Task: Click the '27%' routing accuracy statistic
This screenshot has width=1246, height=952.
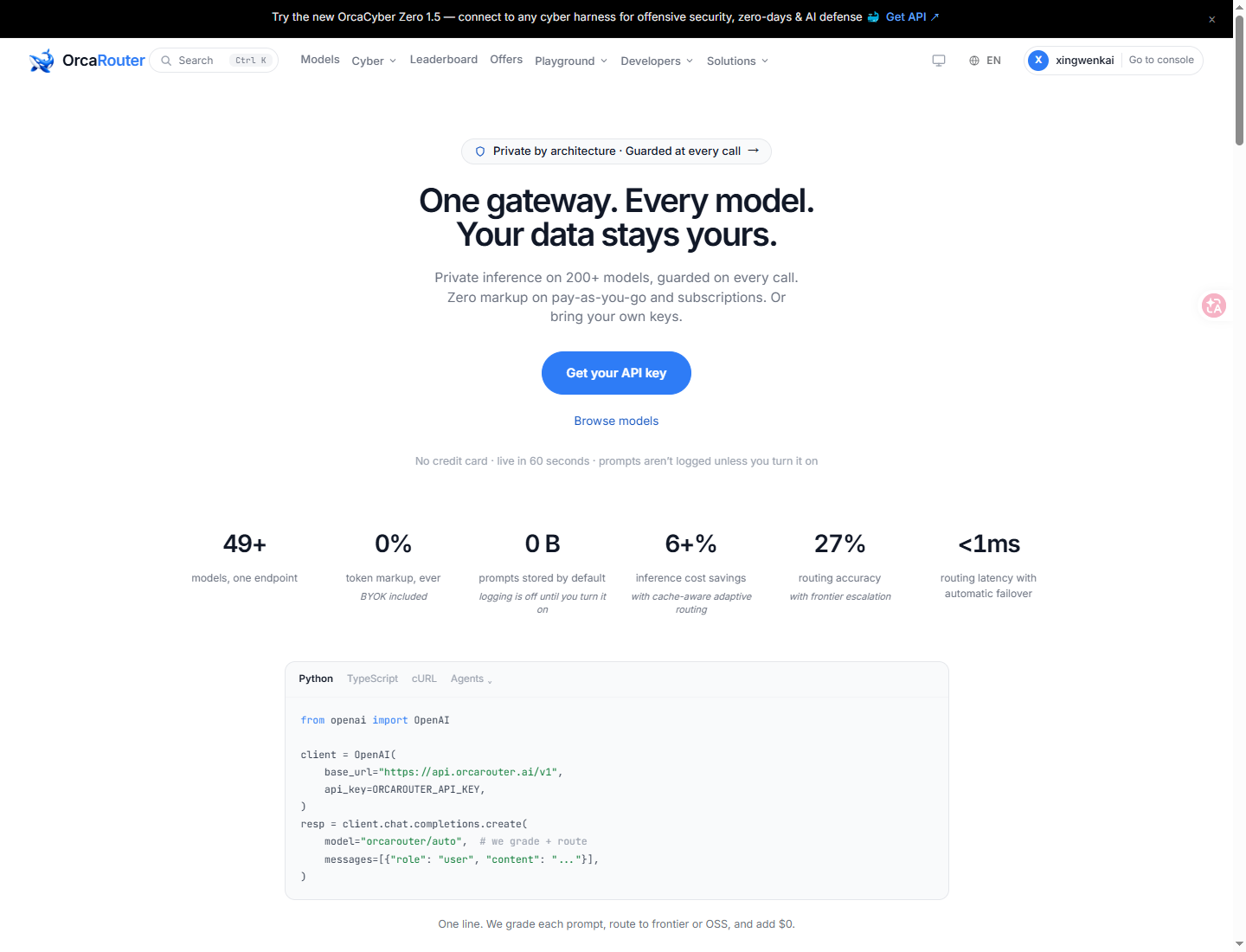Action: click(x=839, y=544)
